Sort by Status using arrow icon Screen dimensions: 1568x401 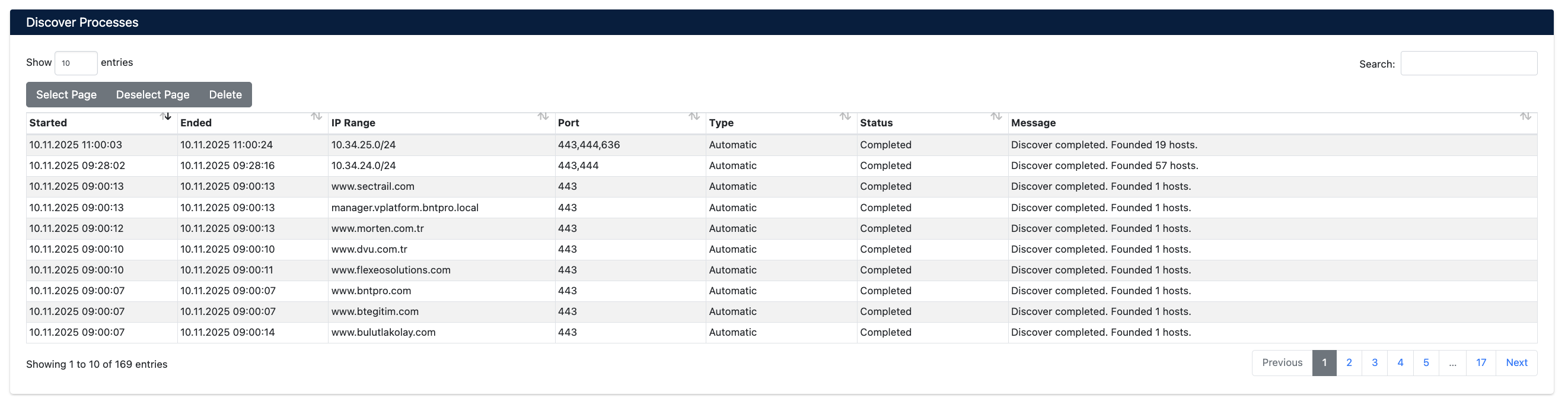(x=996, y=116)
